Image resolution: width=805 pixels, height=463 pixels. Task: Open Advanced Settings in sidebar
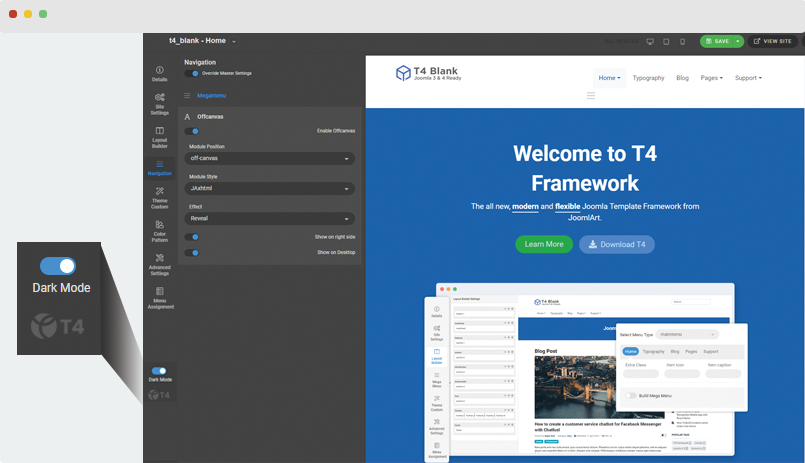[160, 264]
